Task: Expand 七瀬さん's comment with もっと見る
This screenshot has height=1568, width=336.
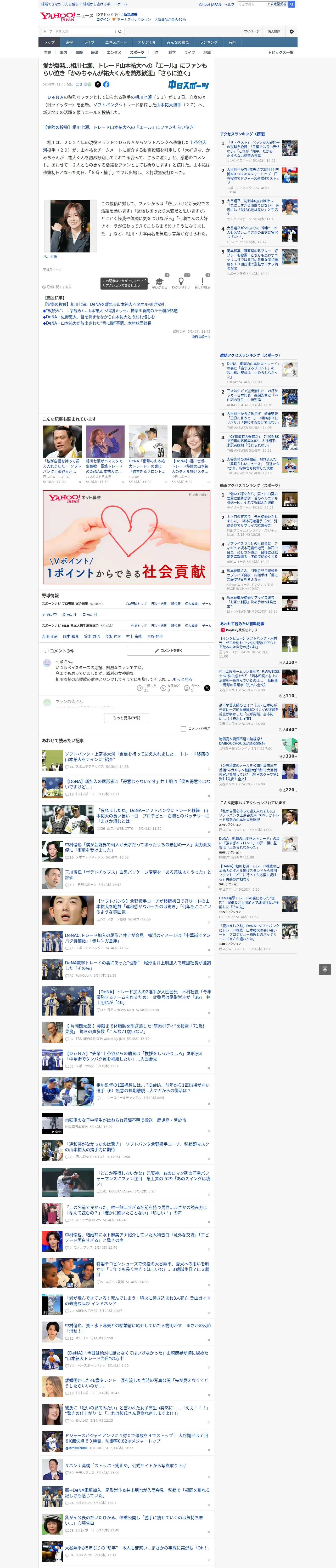Action: pos(182,679)
